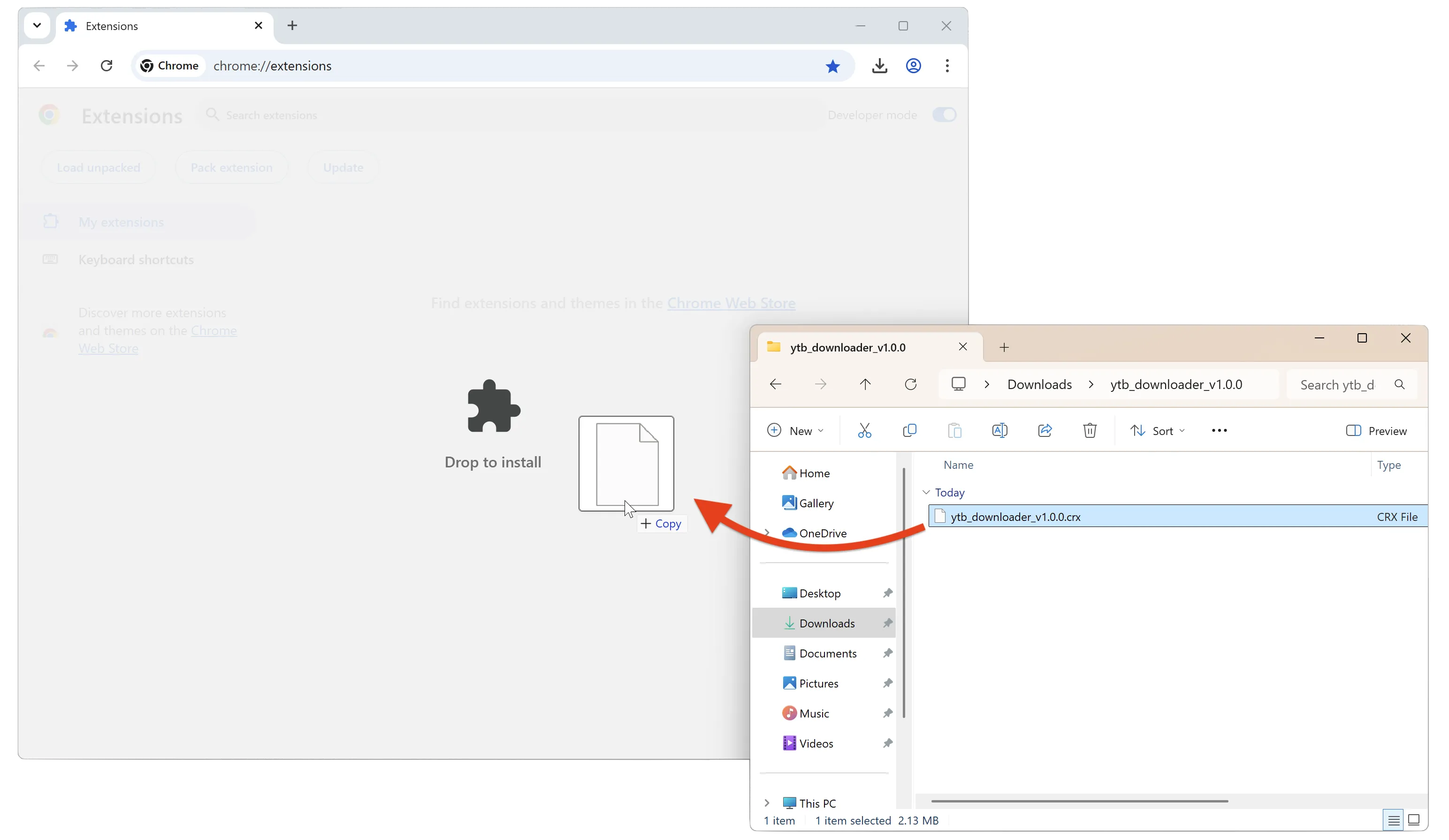Select the ytb_downloader_v1.0.0.crx file
Screen dimensions: 1449x840
(1178, 516)
